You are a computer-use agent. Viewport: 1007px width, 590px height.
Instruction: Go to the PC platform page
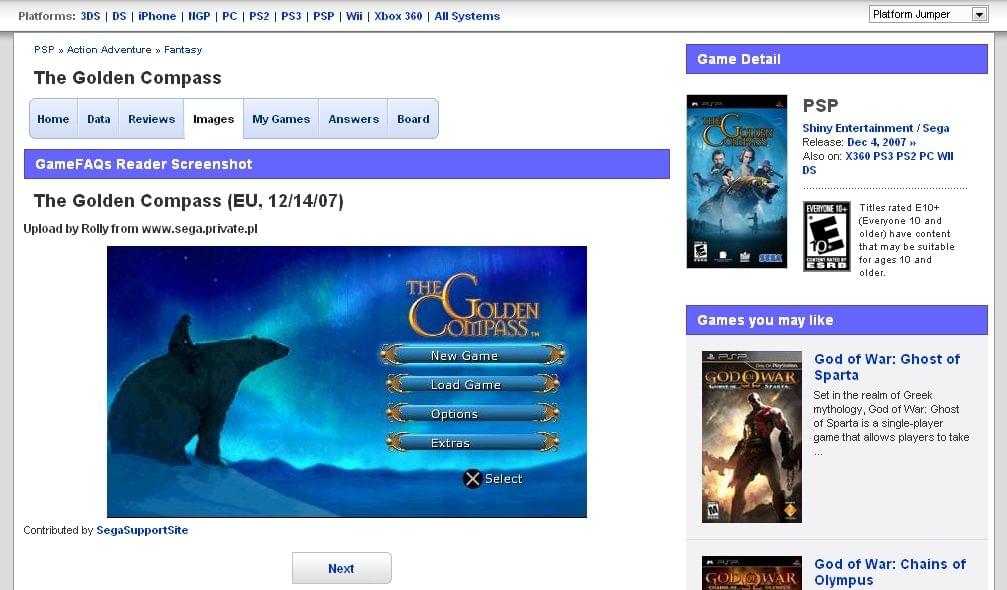pyautogui.click(x=230, y=16)
